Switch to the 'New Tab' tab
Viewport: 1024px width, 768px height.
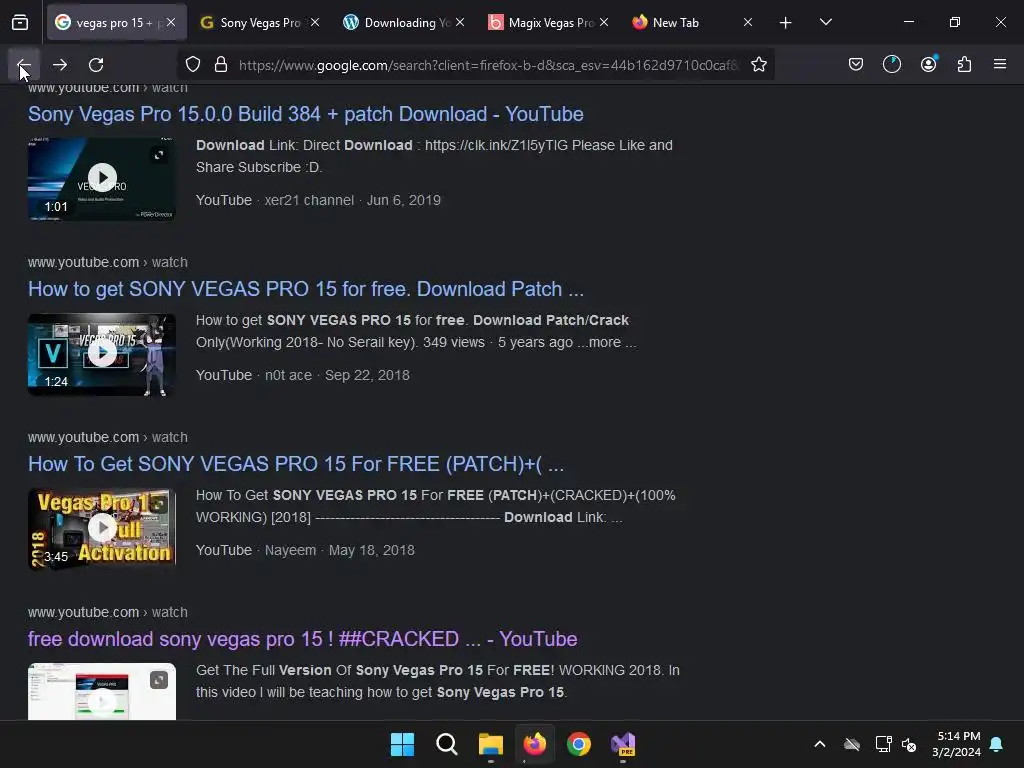coord(692,23)
